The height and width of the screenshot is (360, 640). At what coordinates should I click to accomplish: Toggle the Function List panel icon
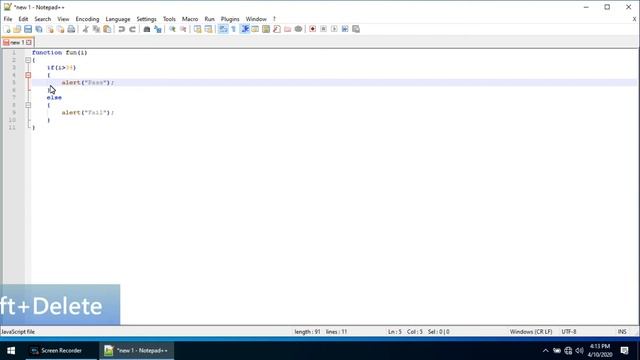[277, 29]
